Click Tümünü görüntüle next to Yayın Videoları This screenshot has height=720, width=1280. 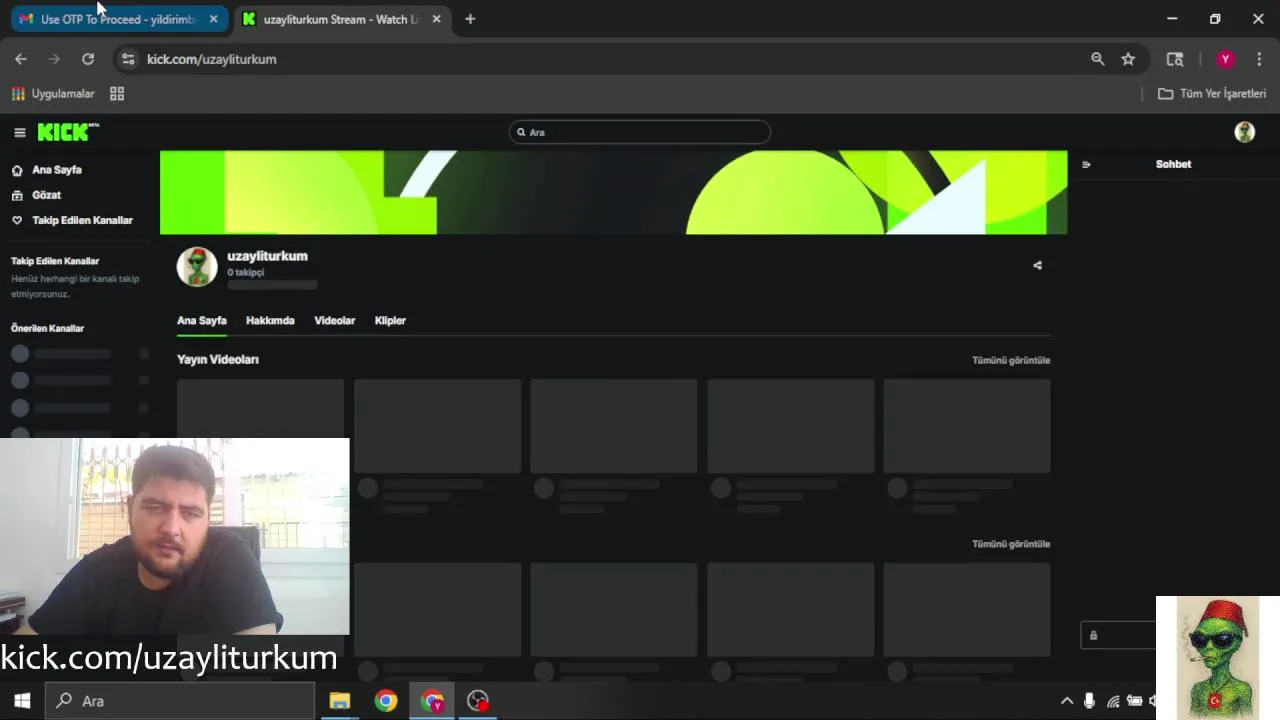click(x=1011, y=360)
